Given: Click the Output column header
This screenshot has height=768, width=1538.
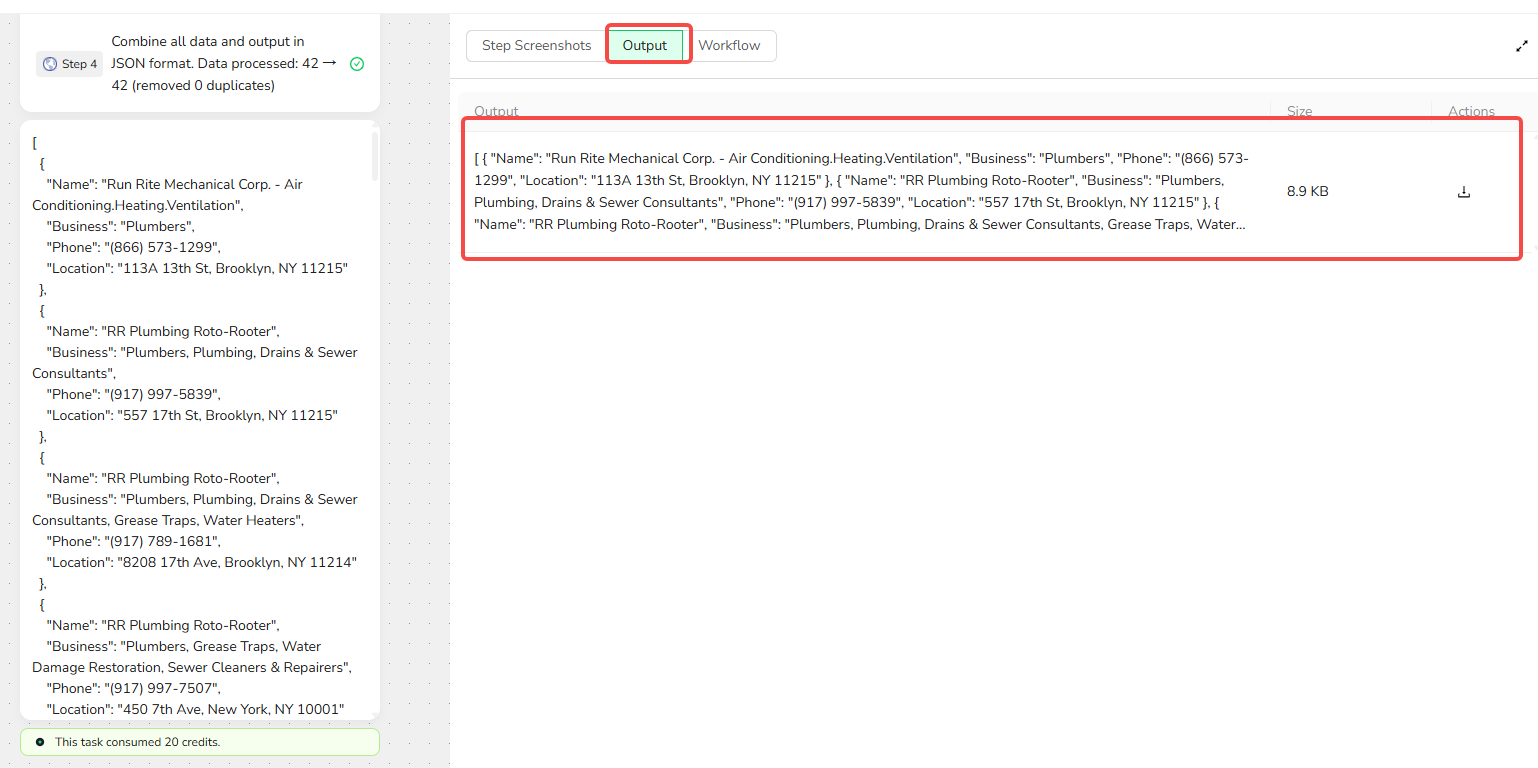Looking at the screenshot, I should pos(497,111).
